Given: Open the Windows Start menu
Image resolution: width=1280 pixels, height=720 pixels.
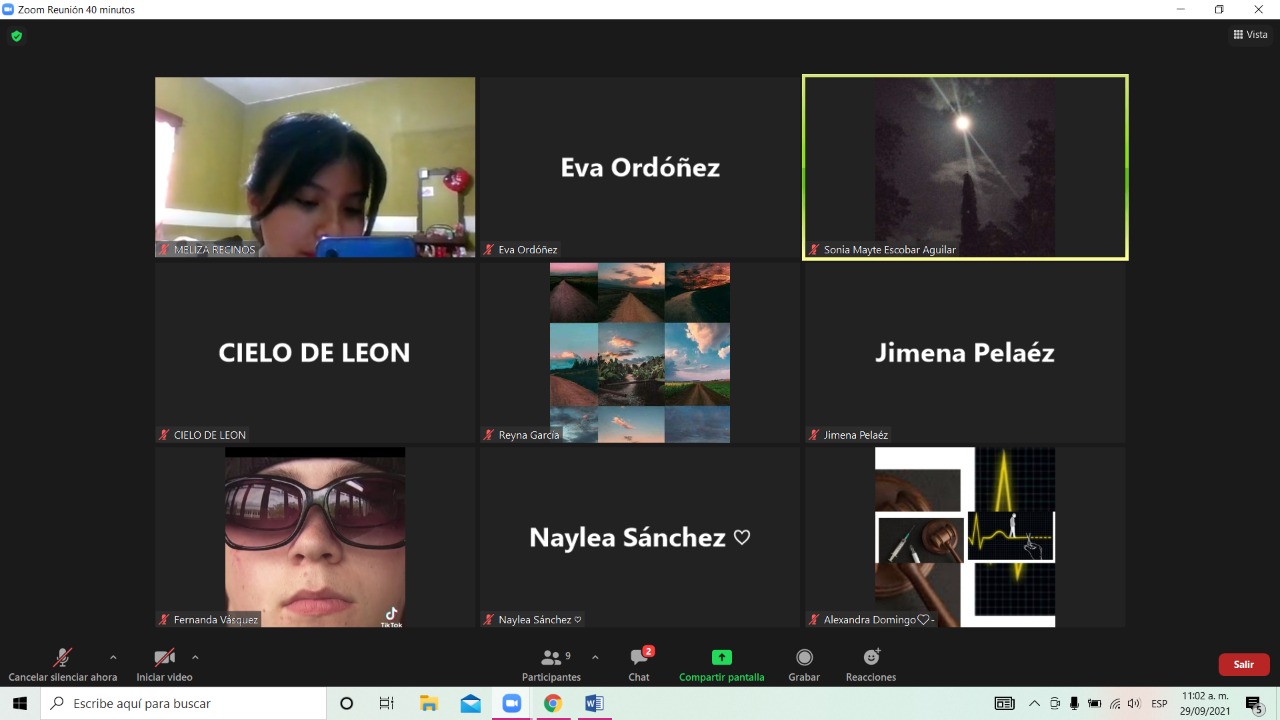Looking at the screenshot, I should tap(20, 704).
